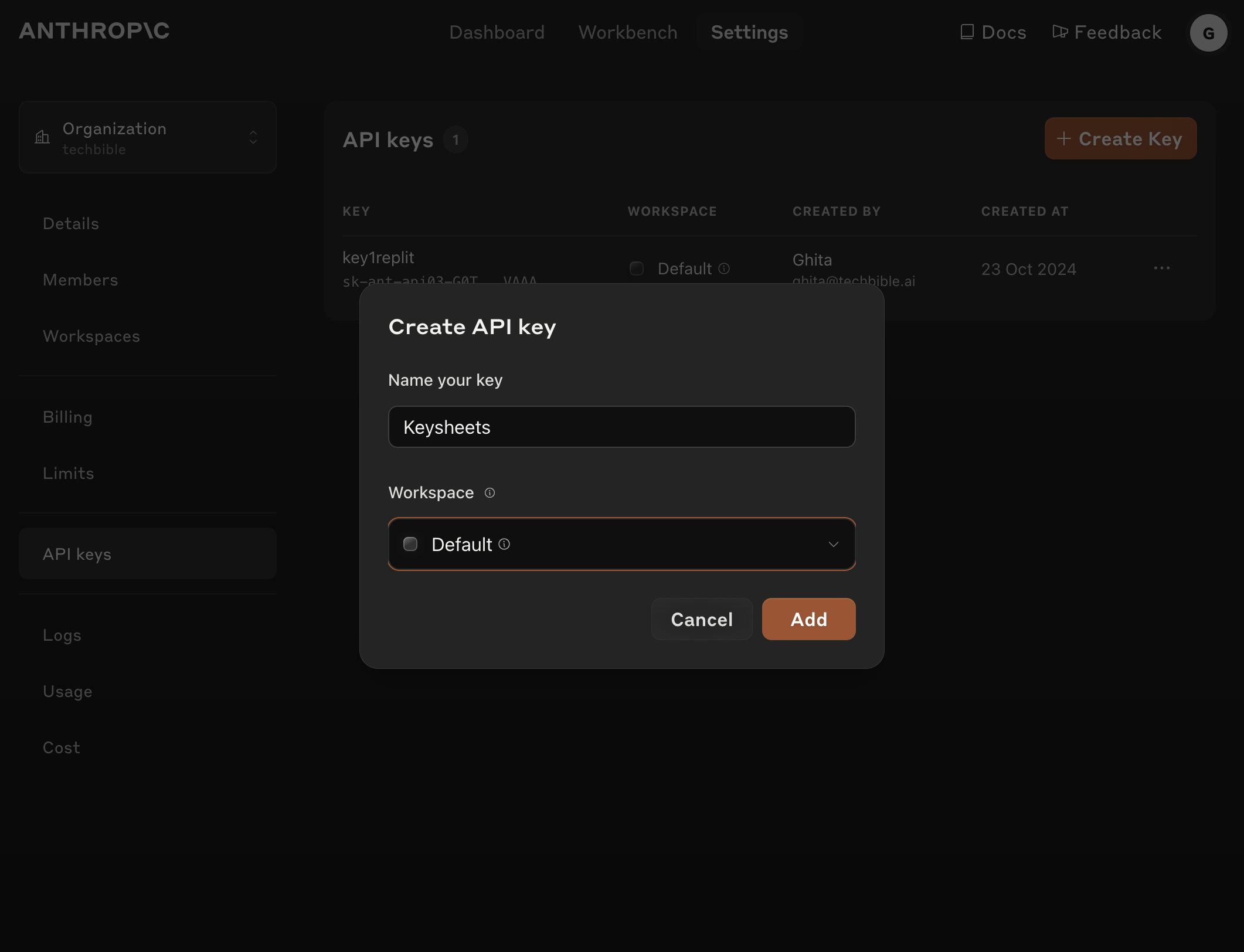The width and height of the screenshot is (1244, 952).
Task: Click the Anthropic logo
Action: [x=94, y=31]
